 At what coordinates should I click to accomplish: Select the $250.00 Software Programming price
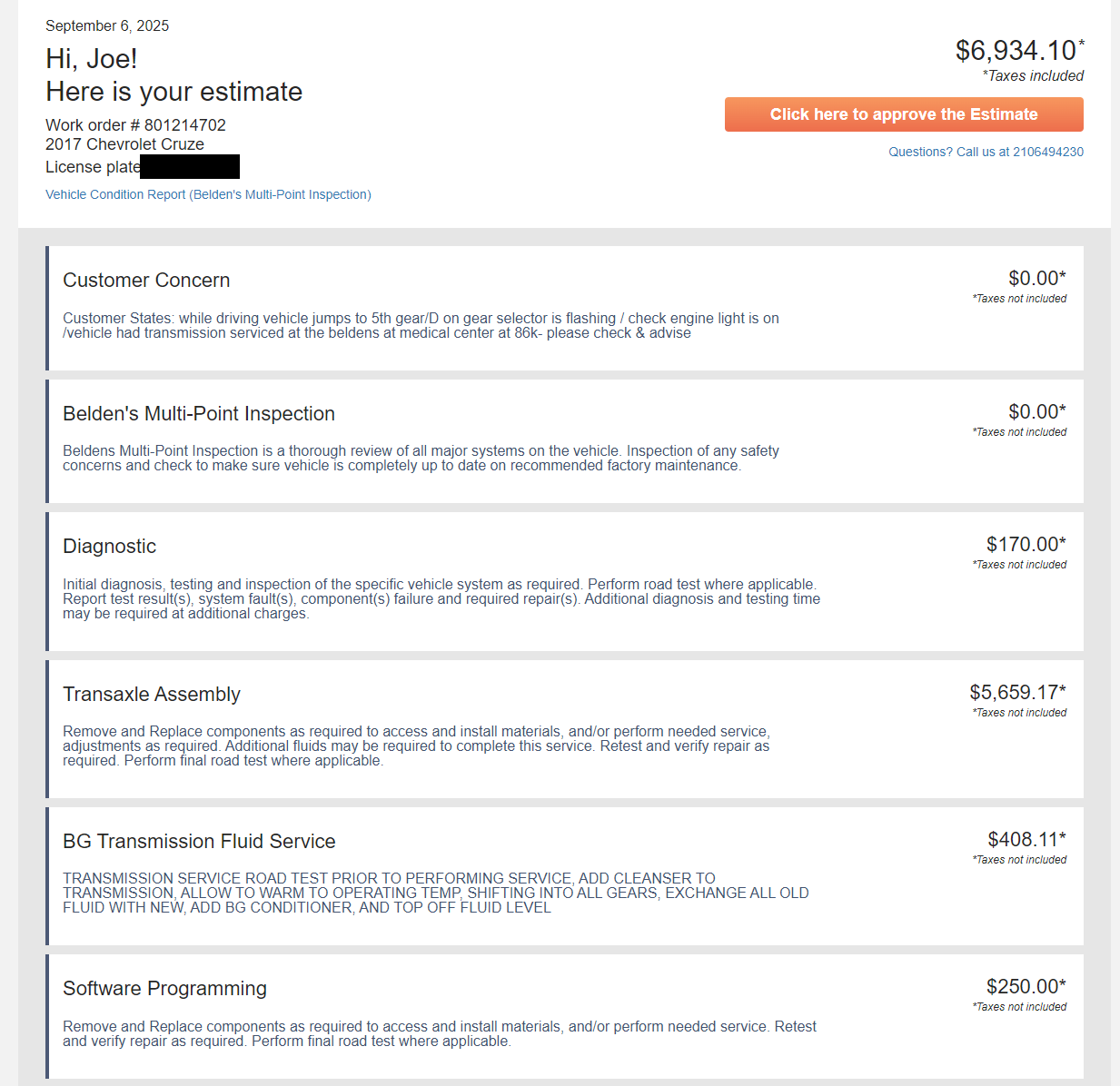pos(1026,987)
